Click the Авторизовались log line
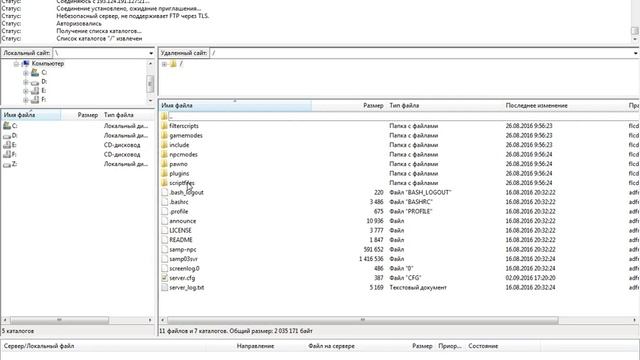Viewport: 640px width, 360px height. coord(79,24)
